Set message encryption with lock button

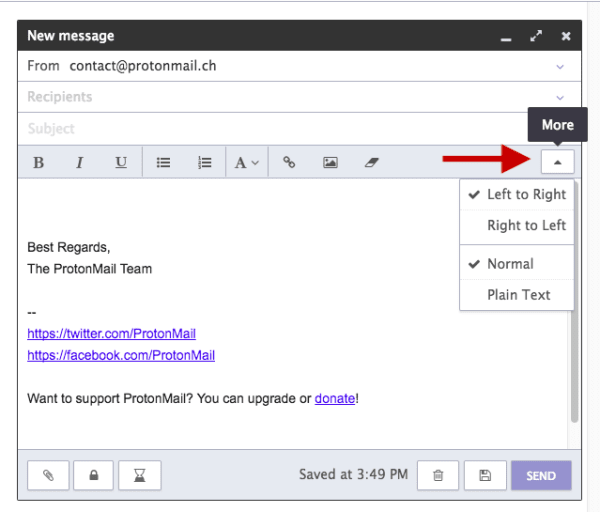coord(94,475)
